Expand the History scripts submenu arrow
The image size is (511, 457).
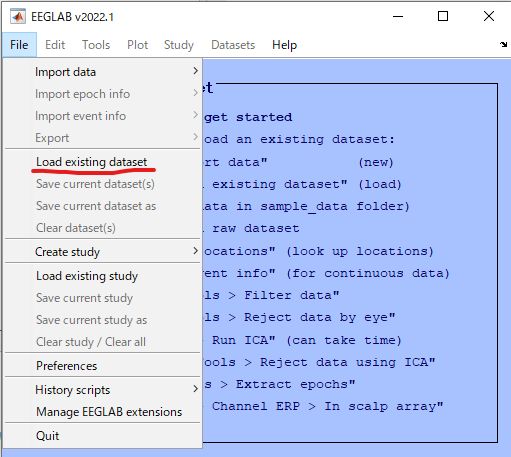pyautogui.click(x=195, y=389)
